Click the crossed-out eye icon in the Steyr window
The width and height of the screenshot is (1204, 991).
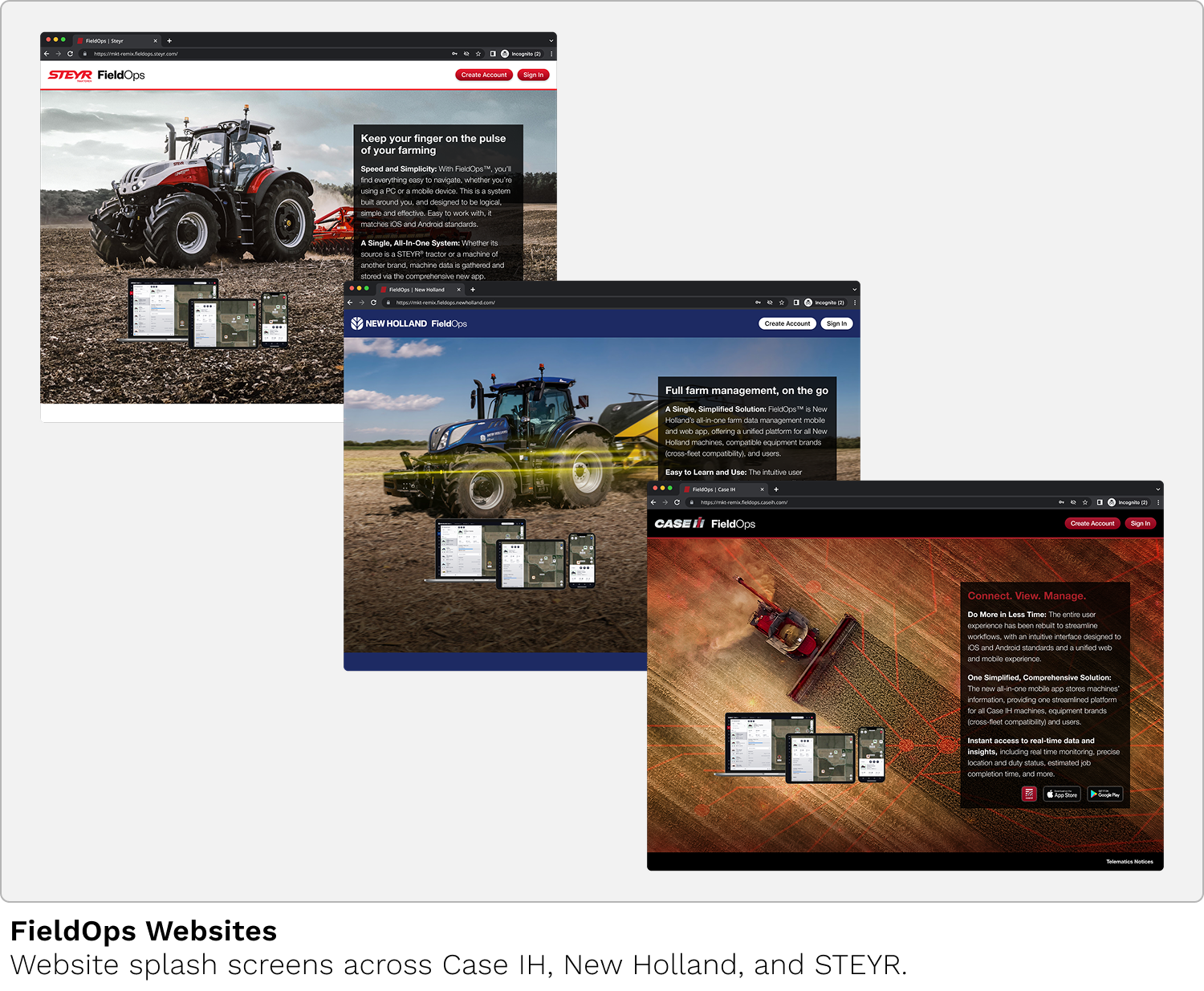(466, 54)
